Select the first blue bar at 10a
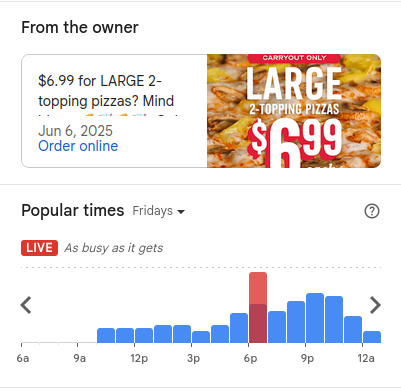The image size is (401, 392). click(x=106, y=335)
